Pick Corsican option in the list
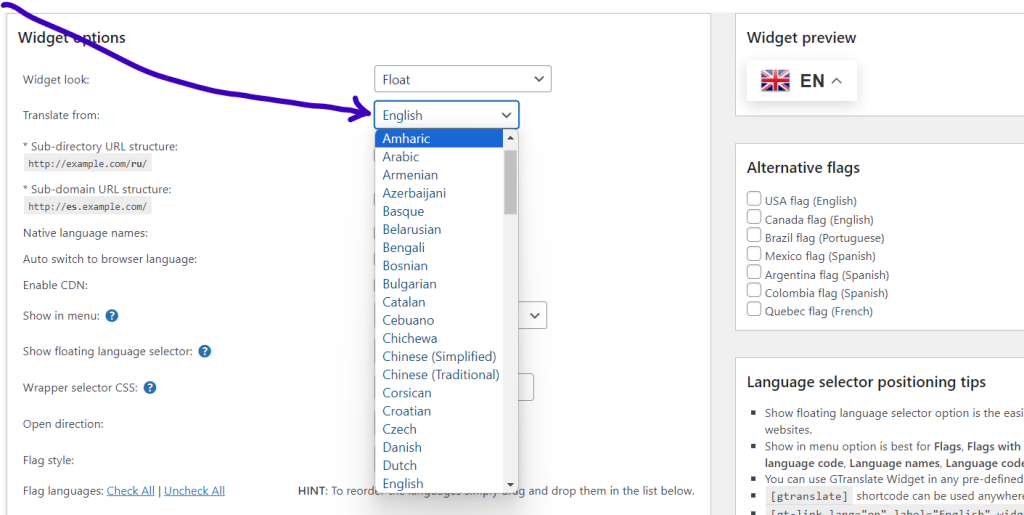1024x515 pixels. tap(439, 393)
